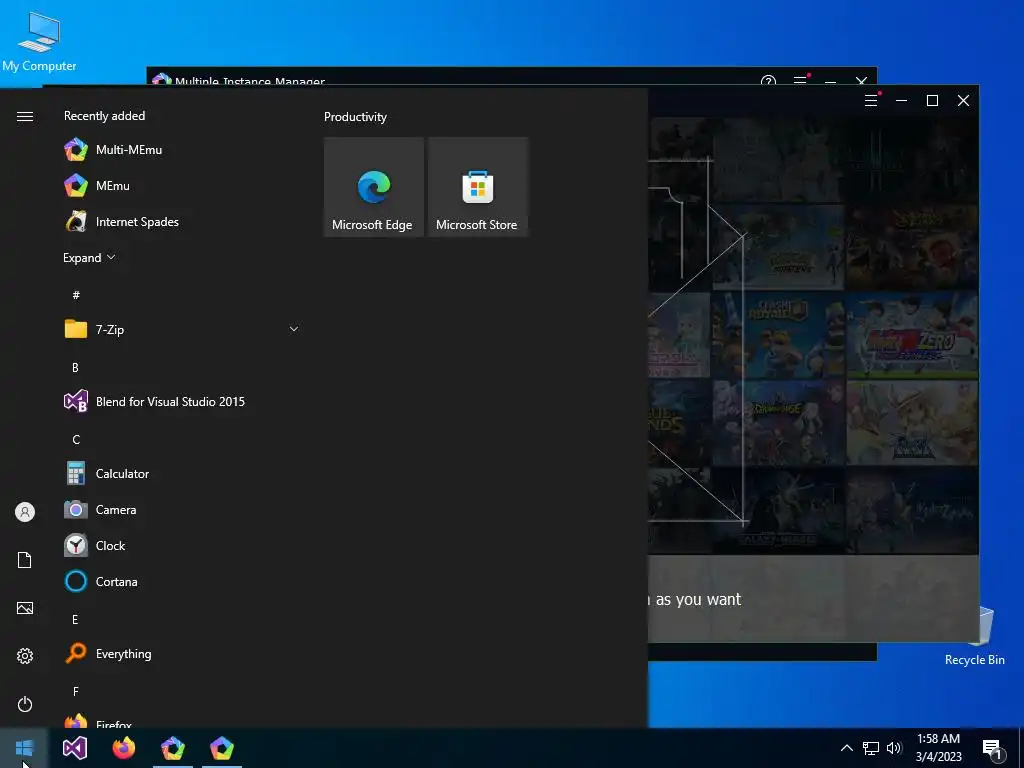Jump to letter B header
The width and height of the screenshot is (1024, 768).
(x=75, y=368)
